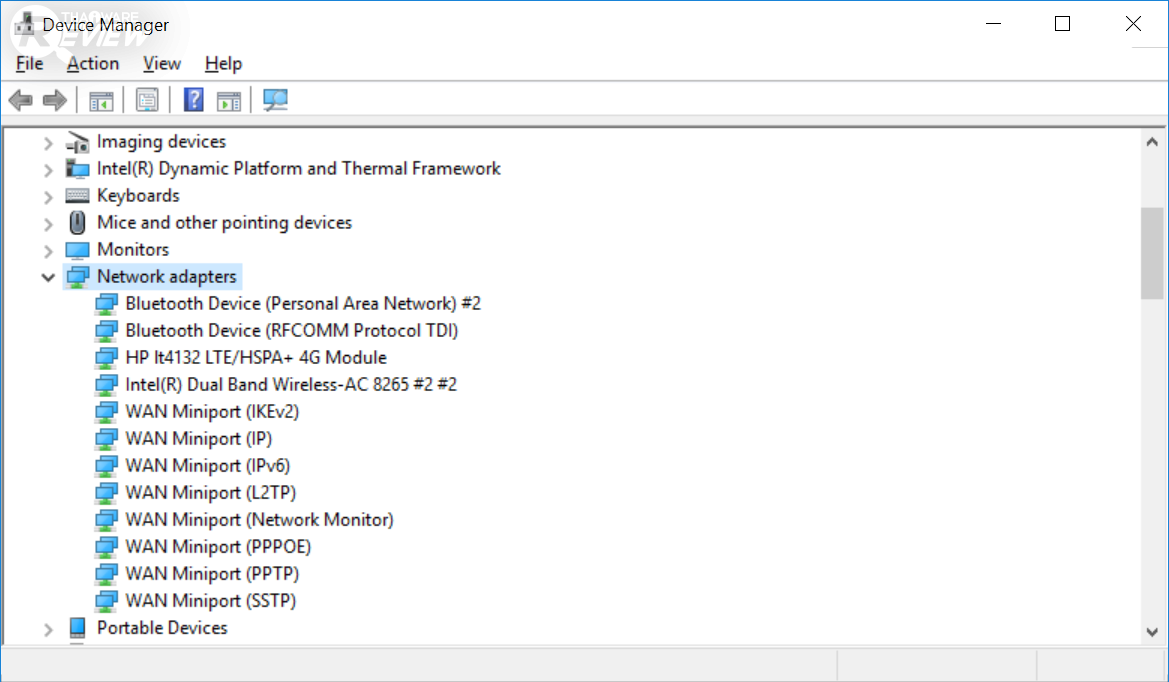Open the File menu
This screenshot has height=682, width=1169.
(29, 63)
